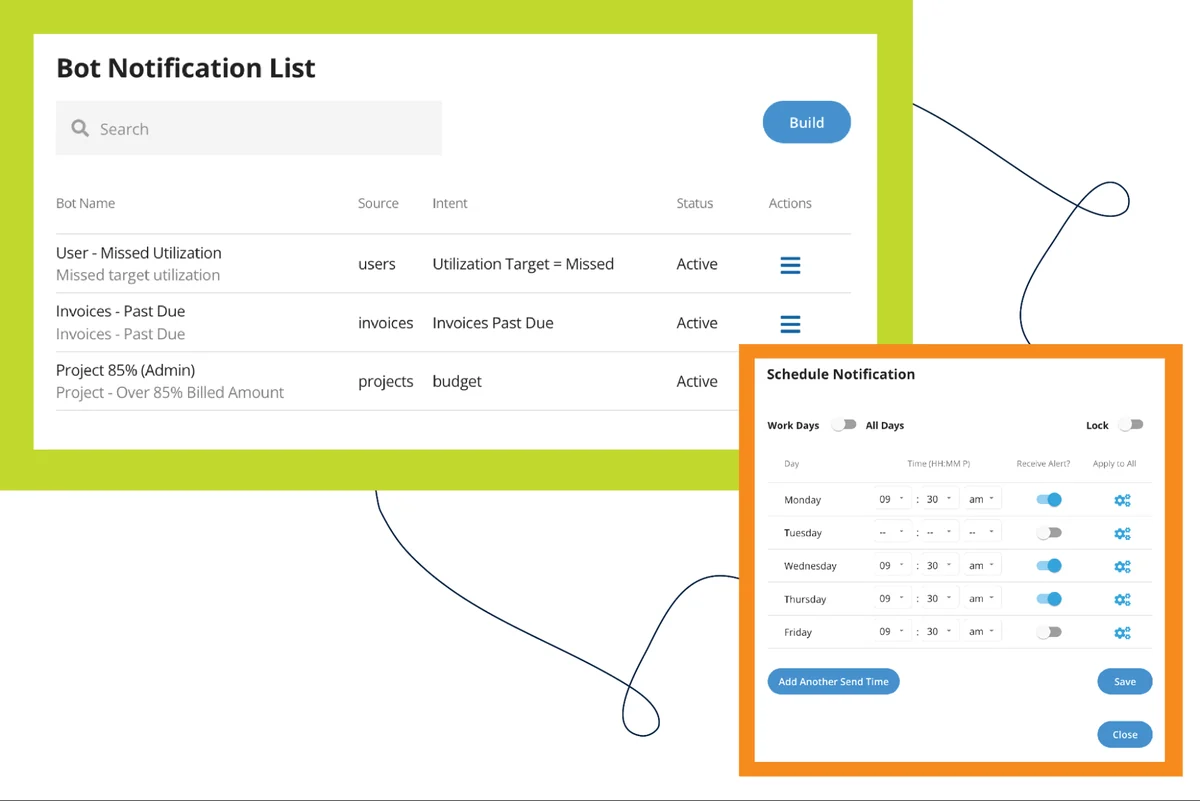Click the Status column header
This screenshot has width=1200, height=801.
click(x=694, y=203)
